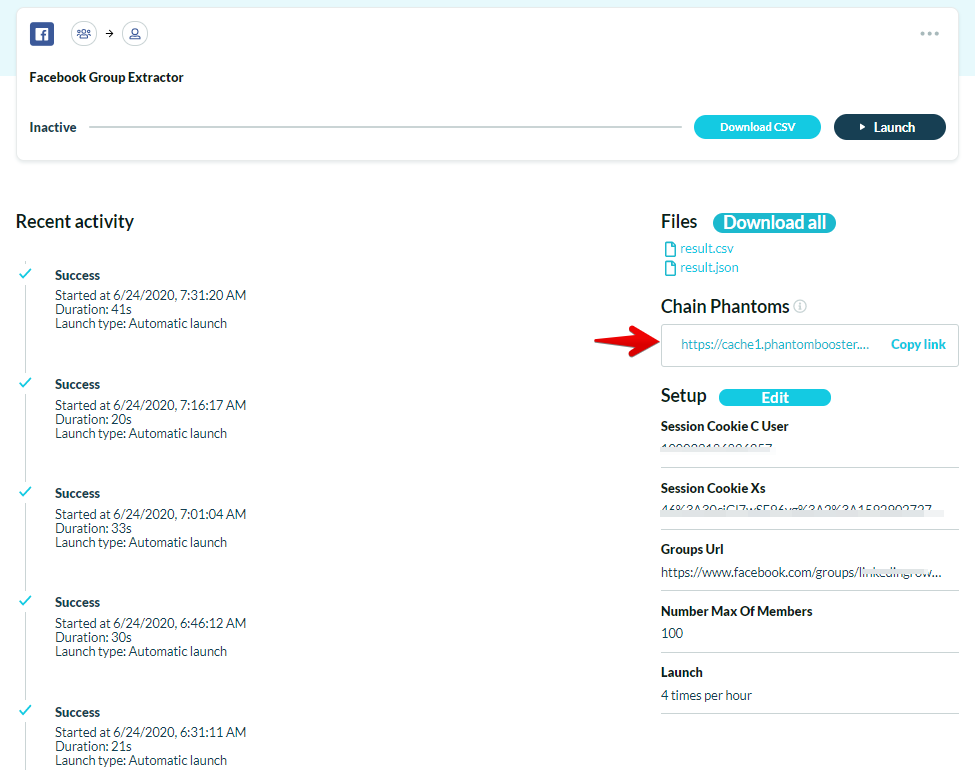The image size is (975, 770).
Task: Click the Inactive progress bar line
Action: click(386, 127)
